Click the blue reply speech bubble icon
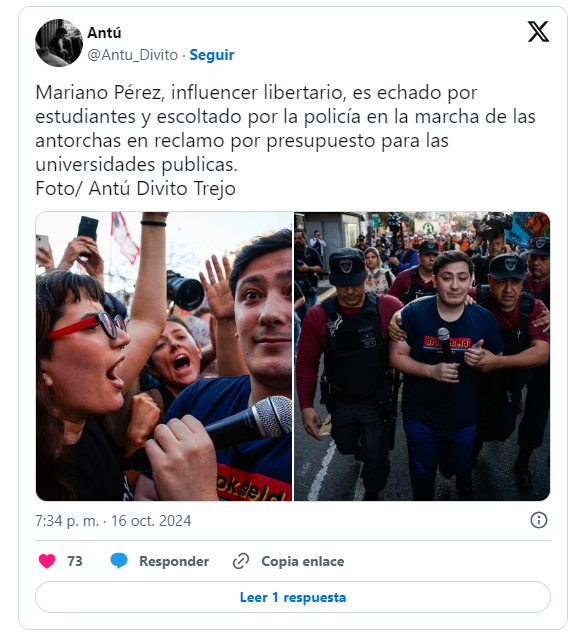The image size is (583, 640). point(119,561)
